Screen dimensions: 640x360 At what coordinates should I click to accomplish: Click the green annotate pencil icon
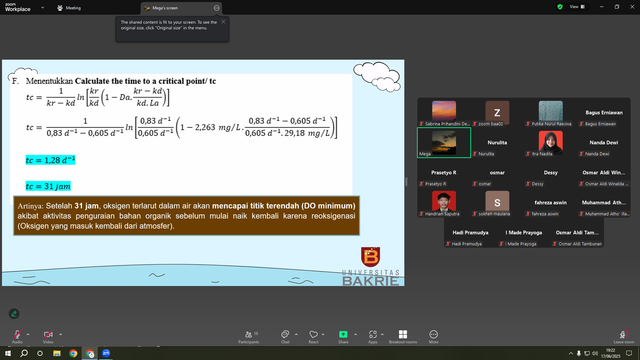tap(14, 313)
